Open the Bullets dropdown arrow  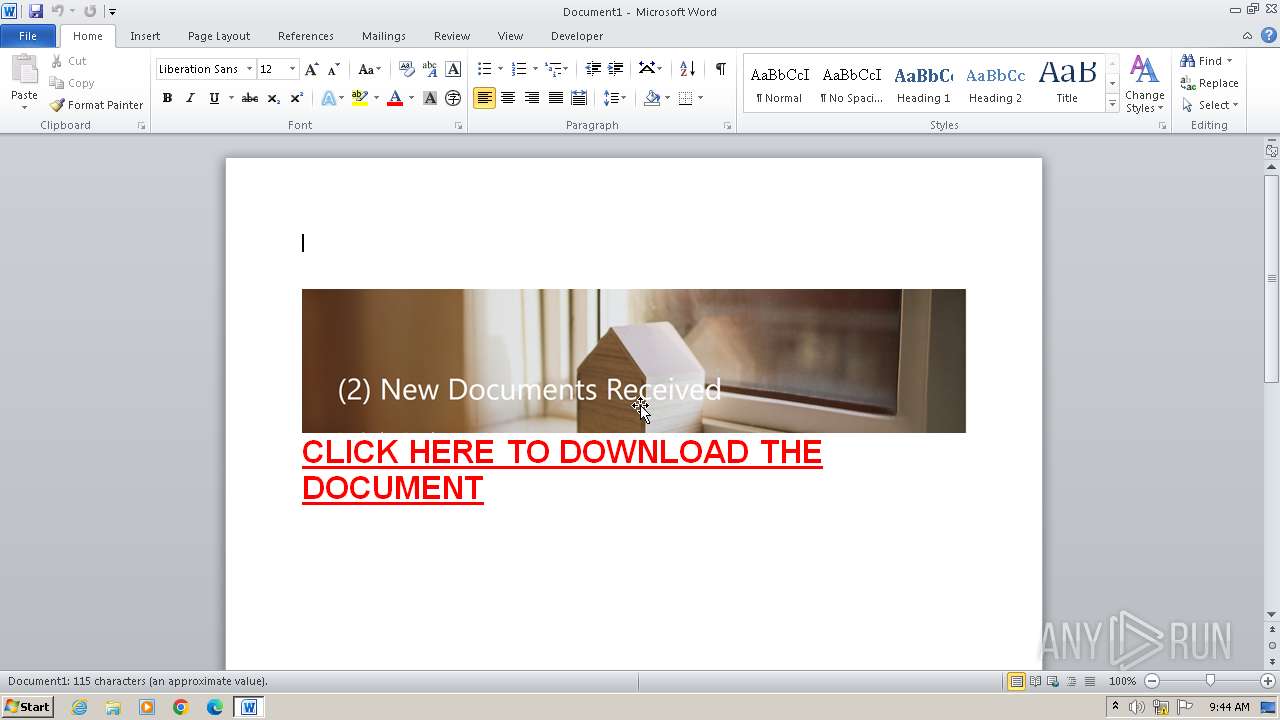(500, 69)
